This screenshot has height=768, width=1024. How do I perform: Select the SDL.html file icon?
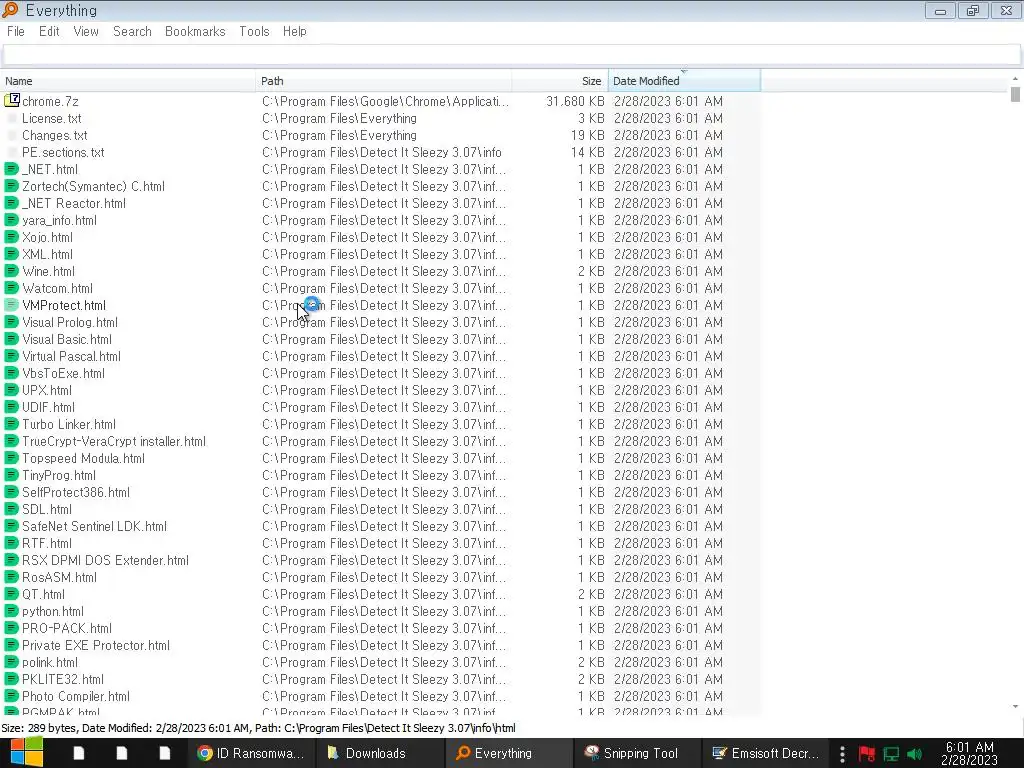coord(12,509)
